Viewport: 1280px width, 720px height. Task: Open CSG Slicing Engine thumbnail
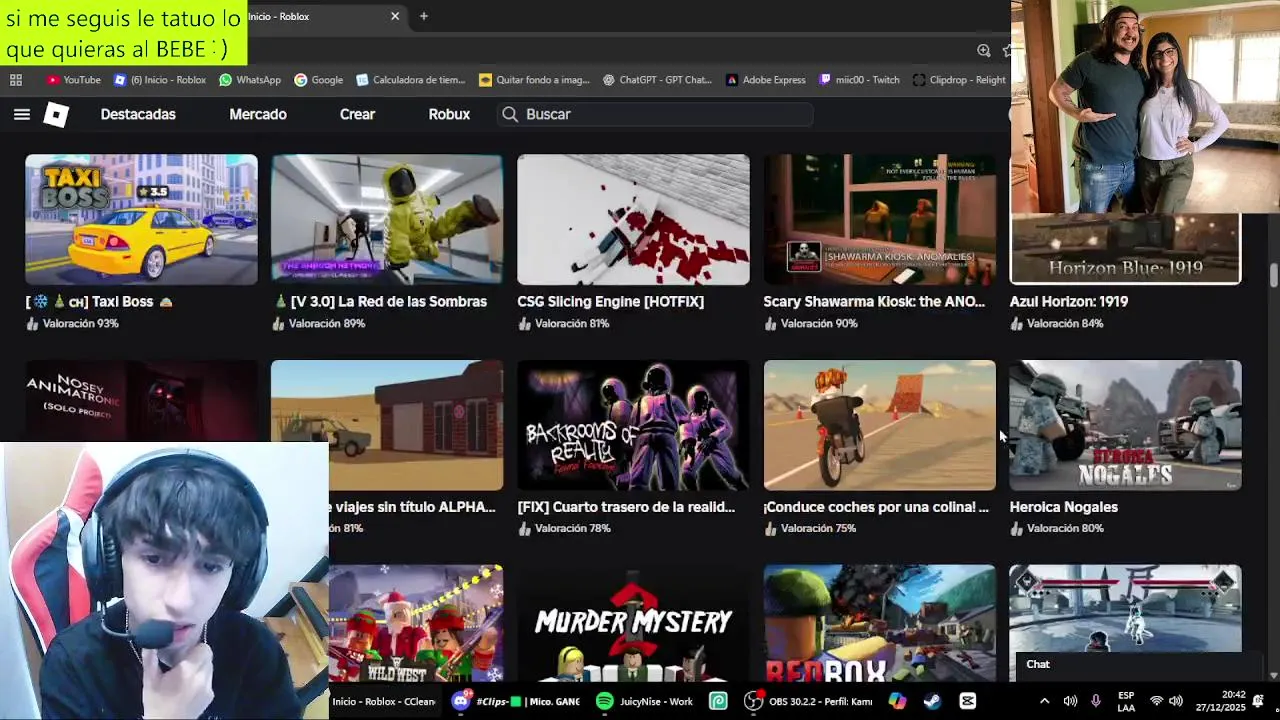[633, 219]
